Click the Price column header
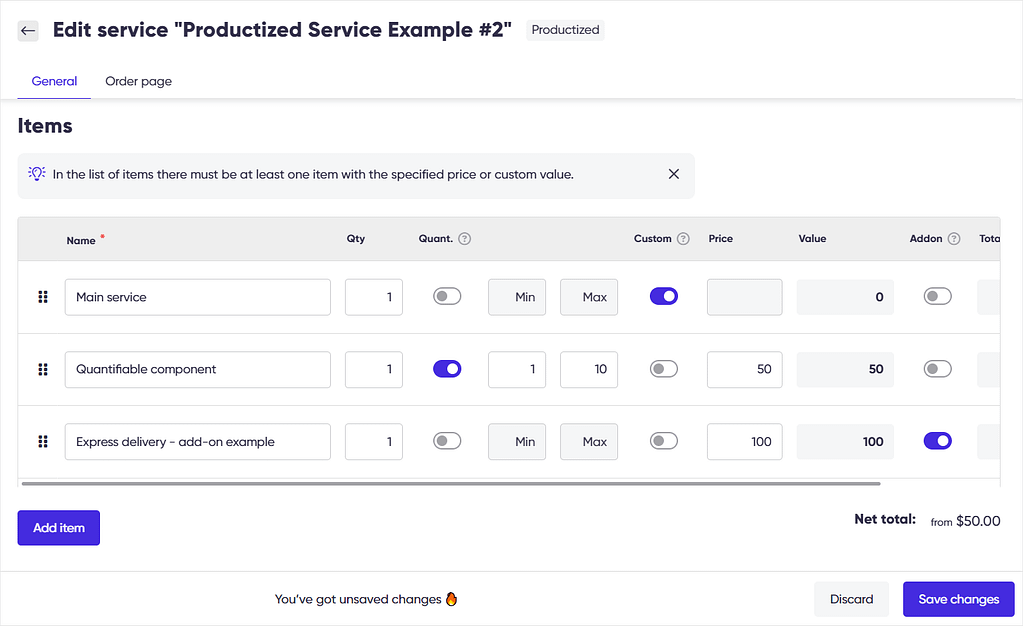The image size is (1023, 626). pyautogui.click(x=720, y=239)
